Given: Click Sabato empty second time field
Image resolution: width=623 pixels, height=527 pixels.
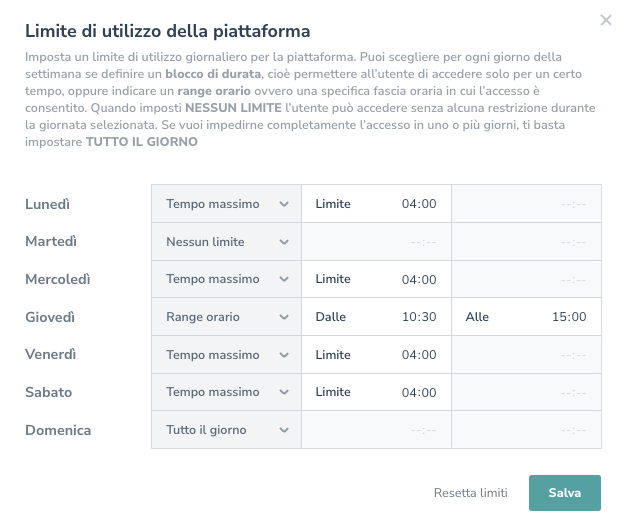Looking at the screenshot, I should (x=526, y=392).
